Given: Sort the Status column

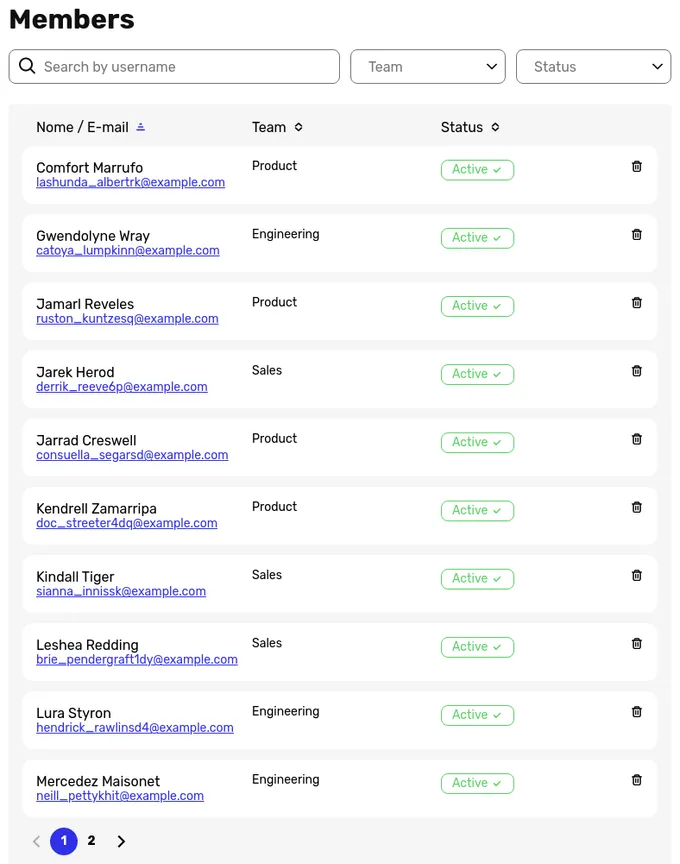Looking at the screenshot, I should point(495,127).
